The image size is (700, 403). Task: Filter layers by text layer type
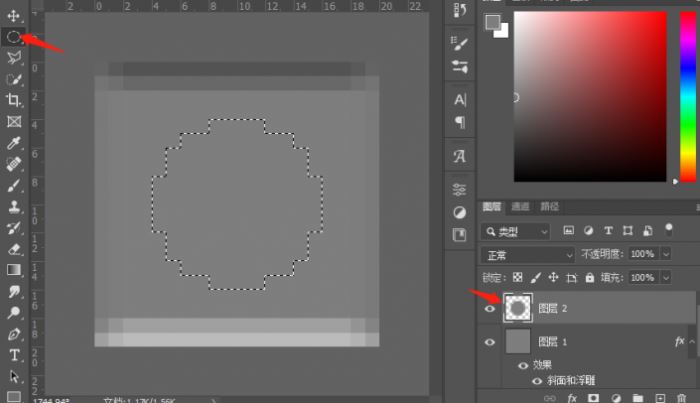click(608, 230)
